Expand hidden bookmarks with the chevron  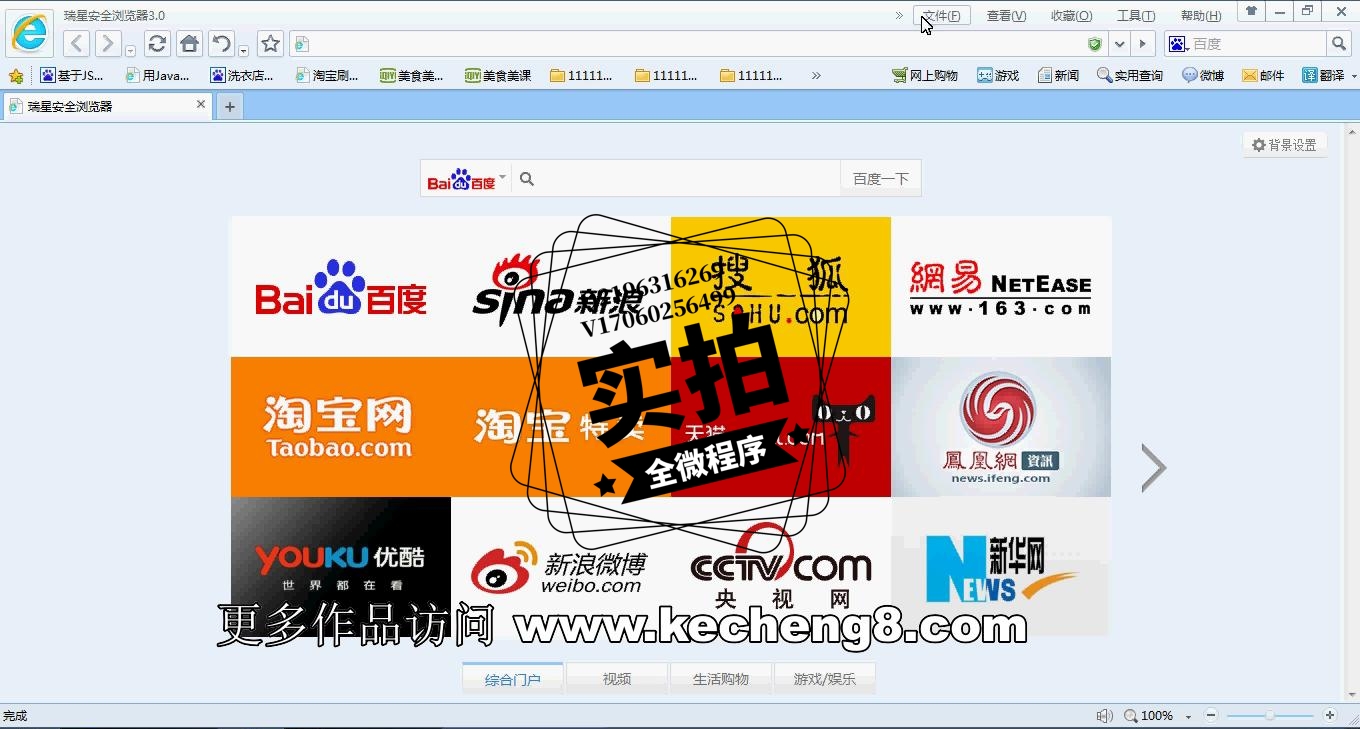pos(816,76)
